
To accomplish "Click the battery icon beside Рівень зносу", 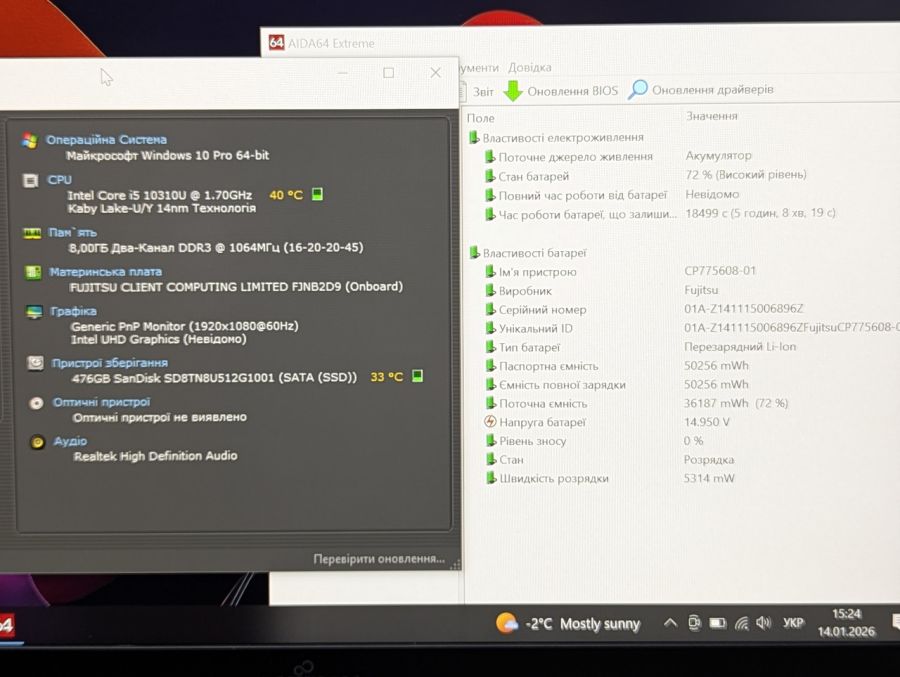I will 490,440.
